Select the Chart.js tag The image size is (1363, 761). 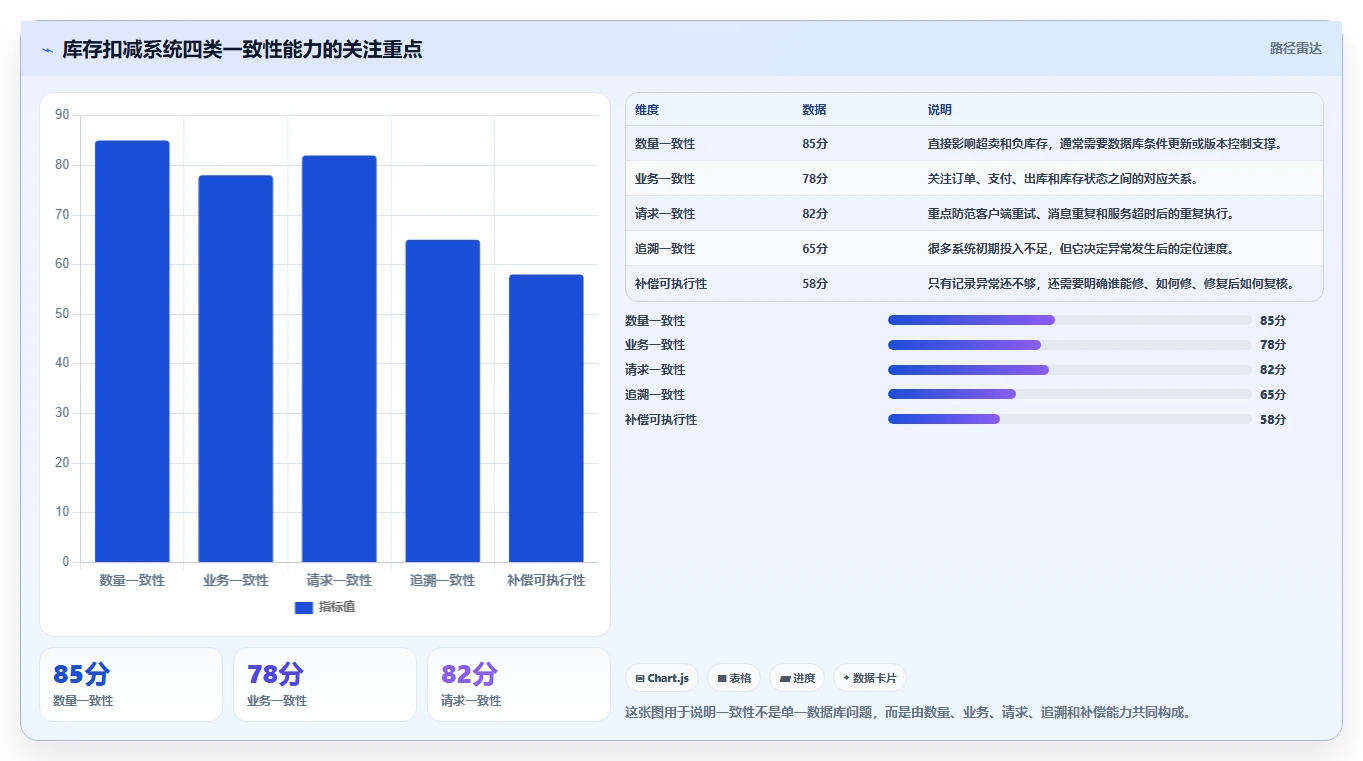click(662, 678)
